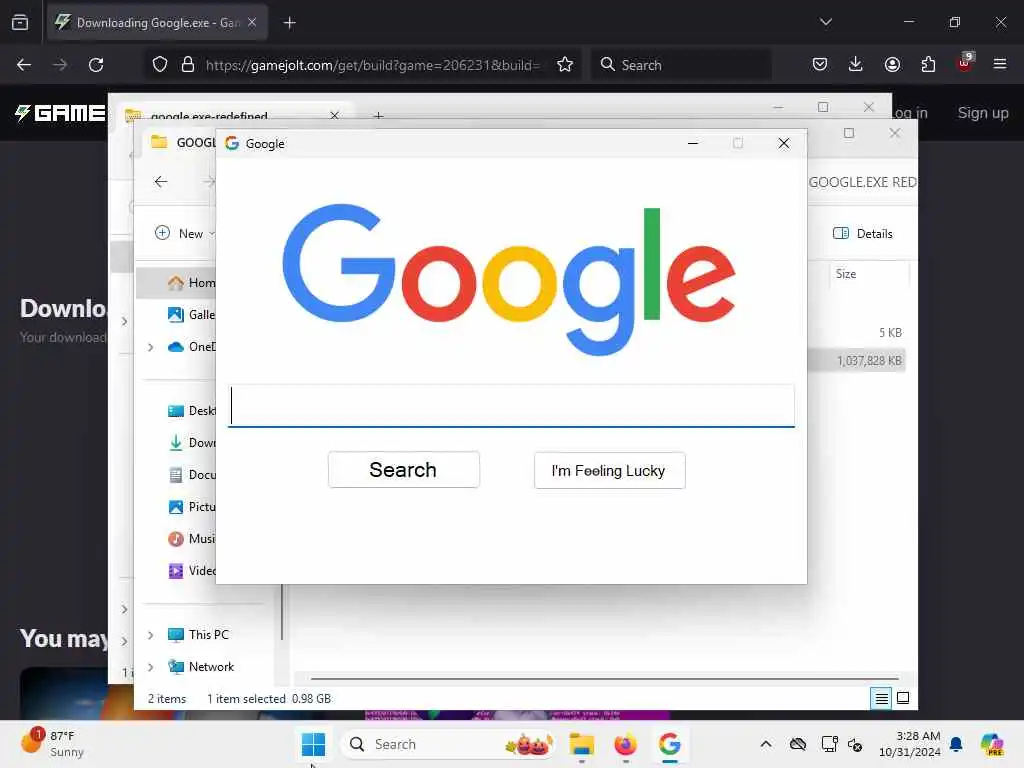Image resolution: width=1024 pixels, height=768 pixels.
Task: Open the clock showing 3:28 AM
Action: pyautogui.click(x=910, y=744)
